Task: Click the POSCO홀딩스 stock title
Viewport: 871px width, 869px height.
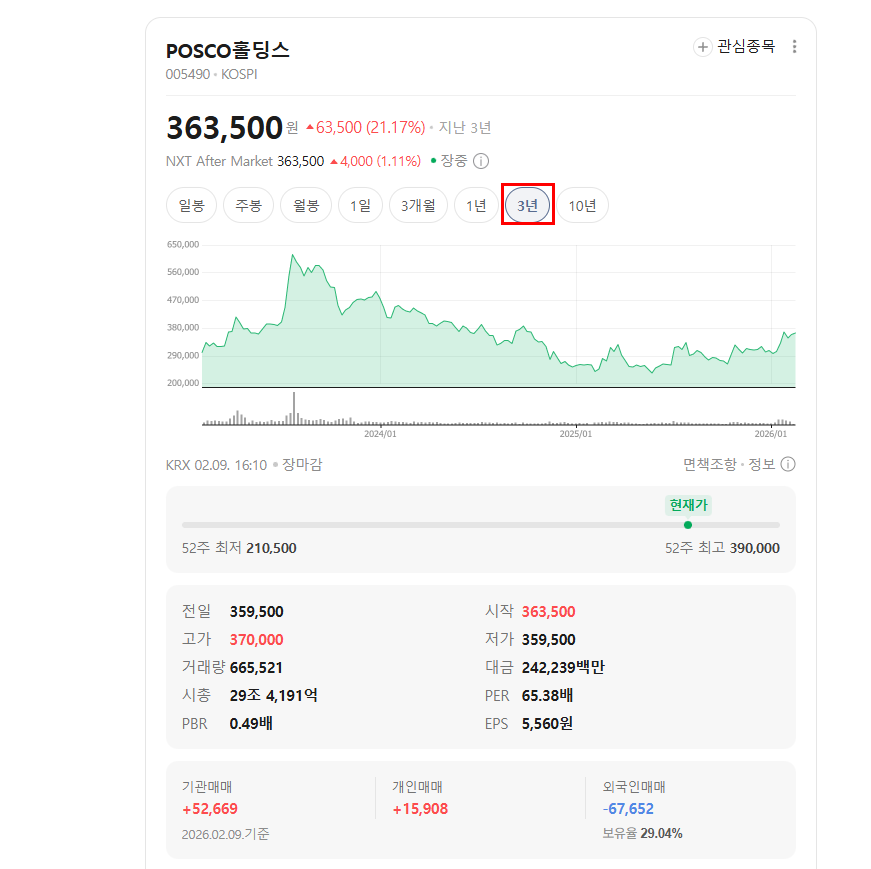Action: [228, 51]
